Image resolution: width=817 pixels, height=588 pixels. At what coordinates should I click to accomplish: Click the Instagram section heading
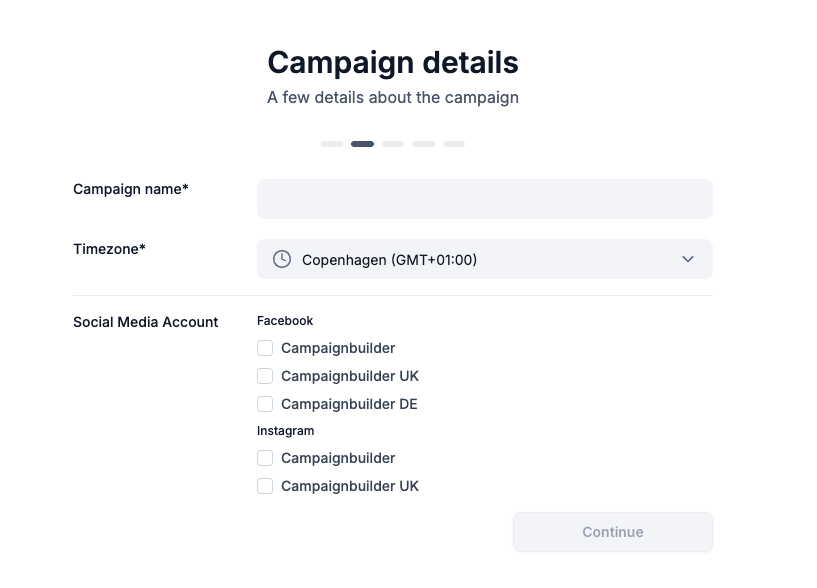click(285, 431)
